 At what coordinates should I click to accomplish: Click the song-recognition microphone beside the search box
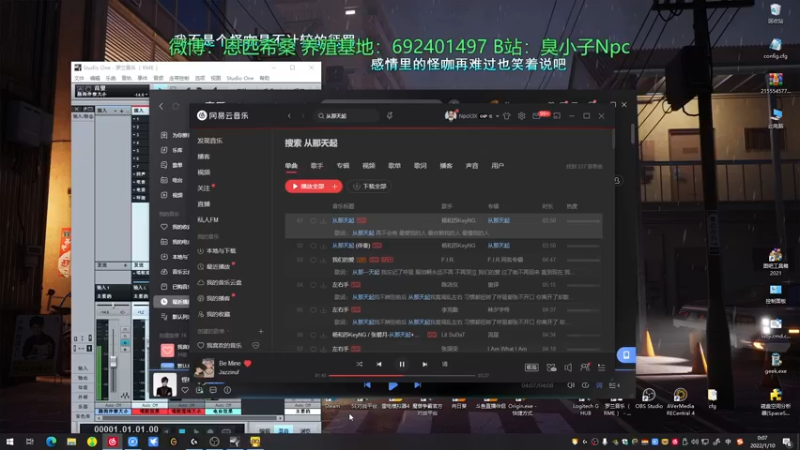point(389,116)
